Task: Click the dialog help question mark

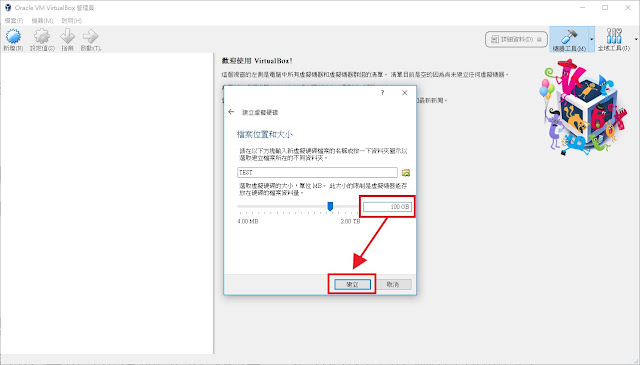Action: [x=382, y=93]
